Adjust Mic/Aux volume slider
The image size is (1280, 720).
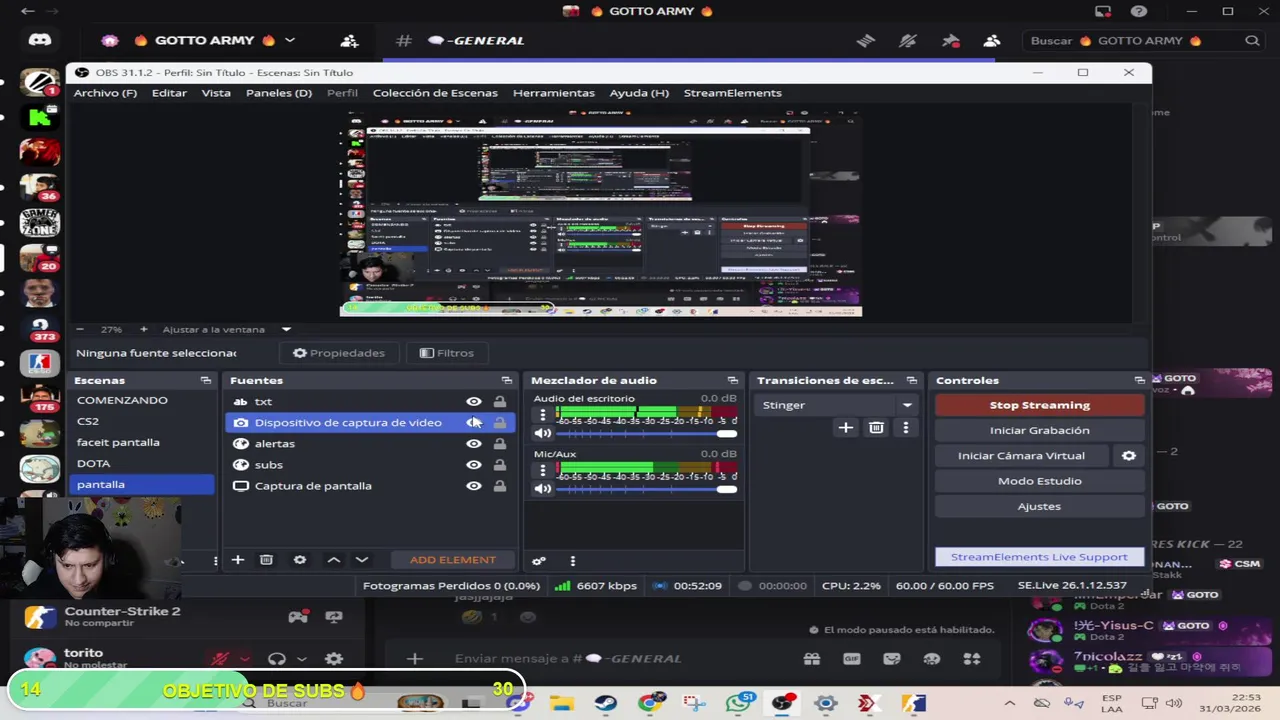tap(647, 489)
